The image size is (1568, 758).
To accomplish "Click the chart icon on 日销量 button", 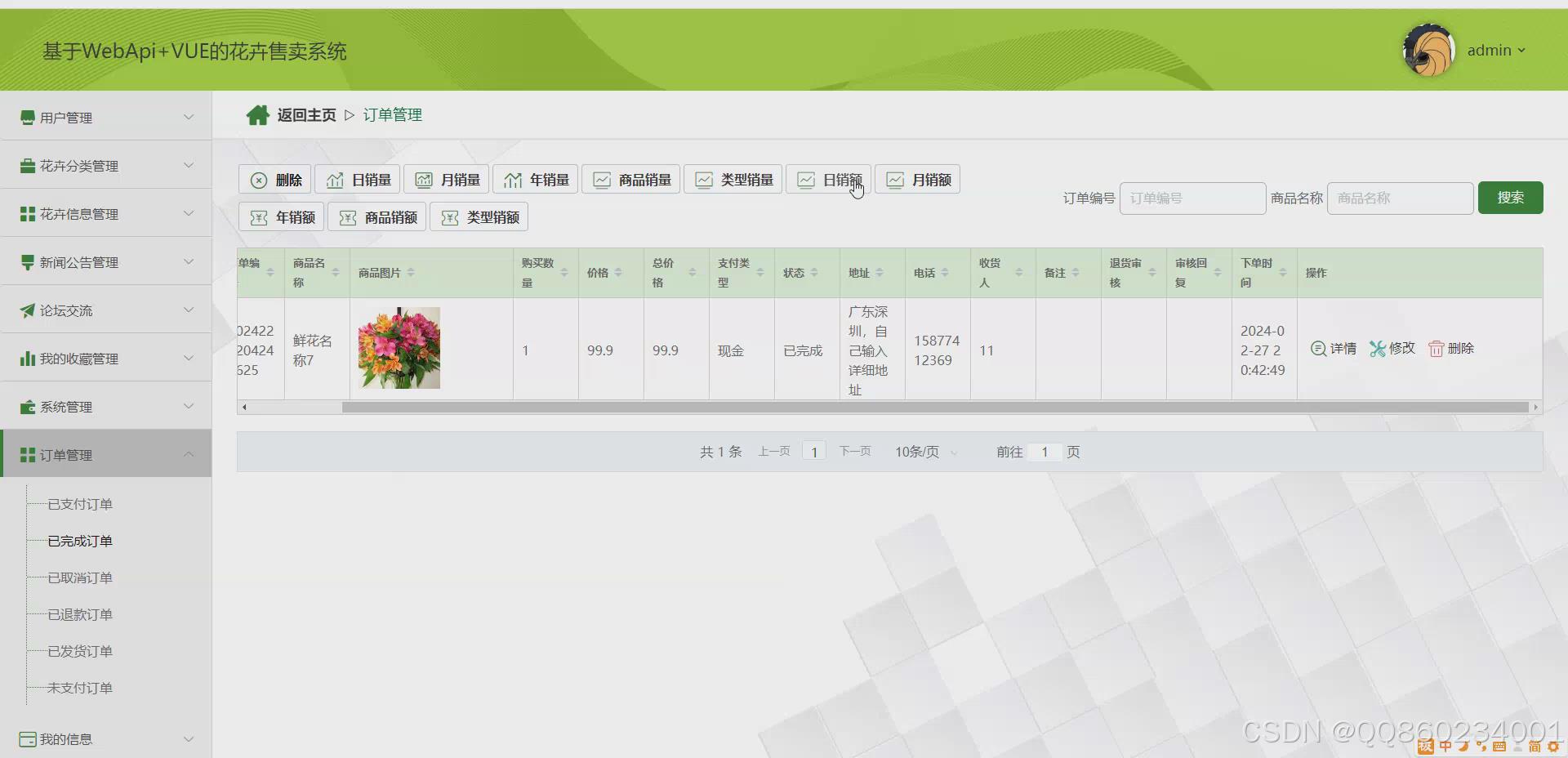I will (335, 181).
